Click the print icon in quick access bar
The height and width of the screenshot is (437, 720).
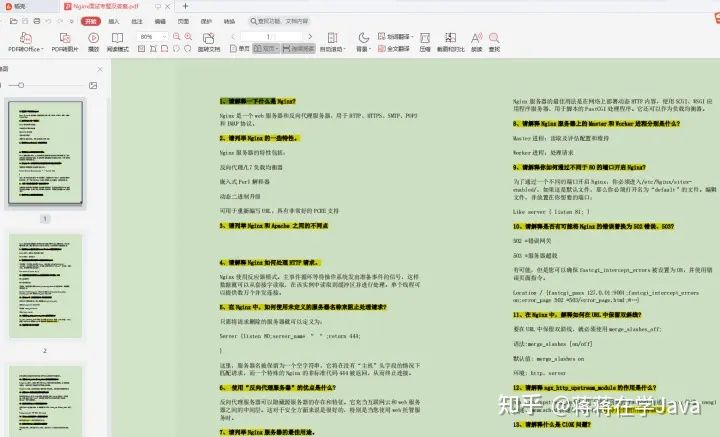click(x=37, y=21)
